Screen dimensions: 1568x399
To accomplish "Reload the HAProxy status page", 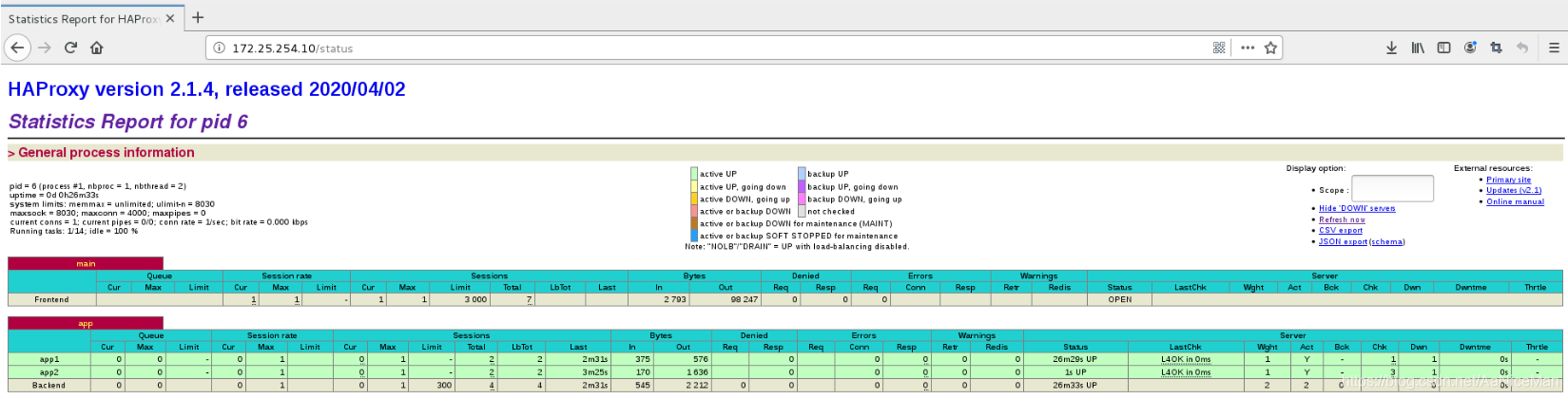I will pyautogui.click(x=70, y=47).
